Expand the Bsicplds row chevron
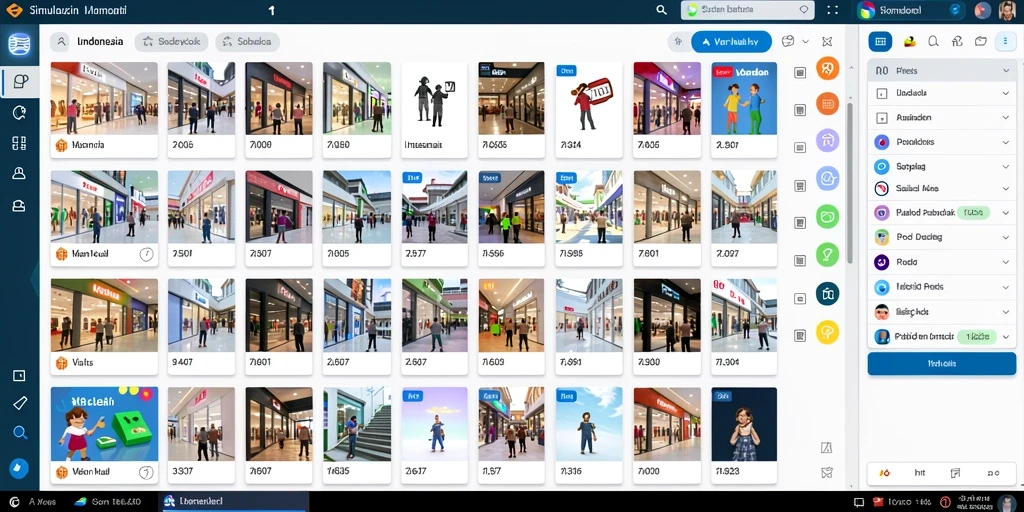 [1006, 312]
